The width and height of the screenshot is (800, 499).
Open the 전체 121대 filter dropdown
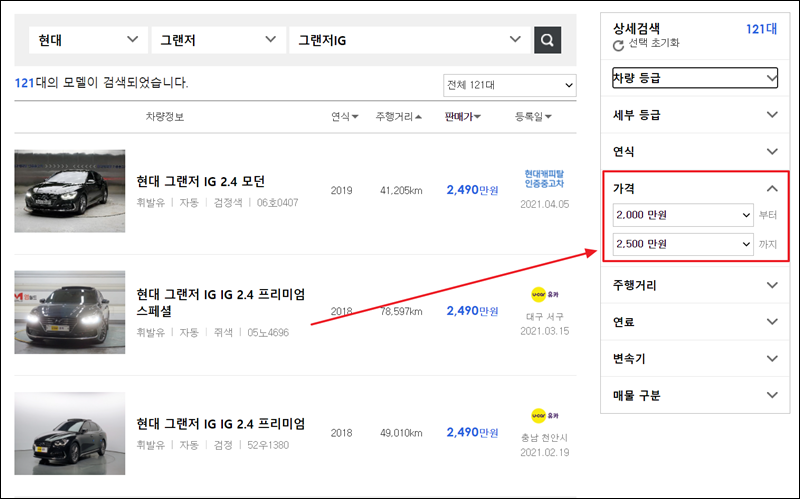pos(510,85)
